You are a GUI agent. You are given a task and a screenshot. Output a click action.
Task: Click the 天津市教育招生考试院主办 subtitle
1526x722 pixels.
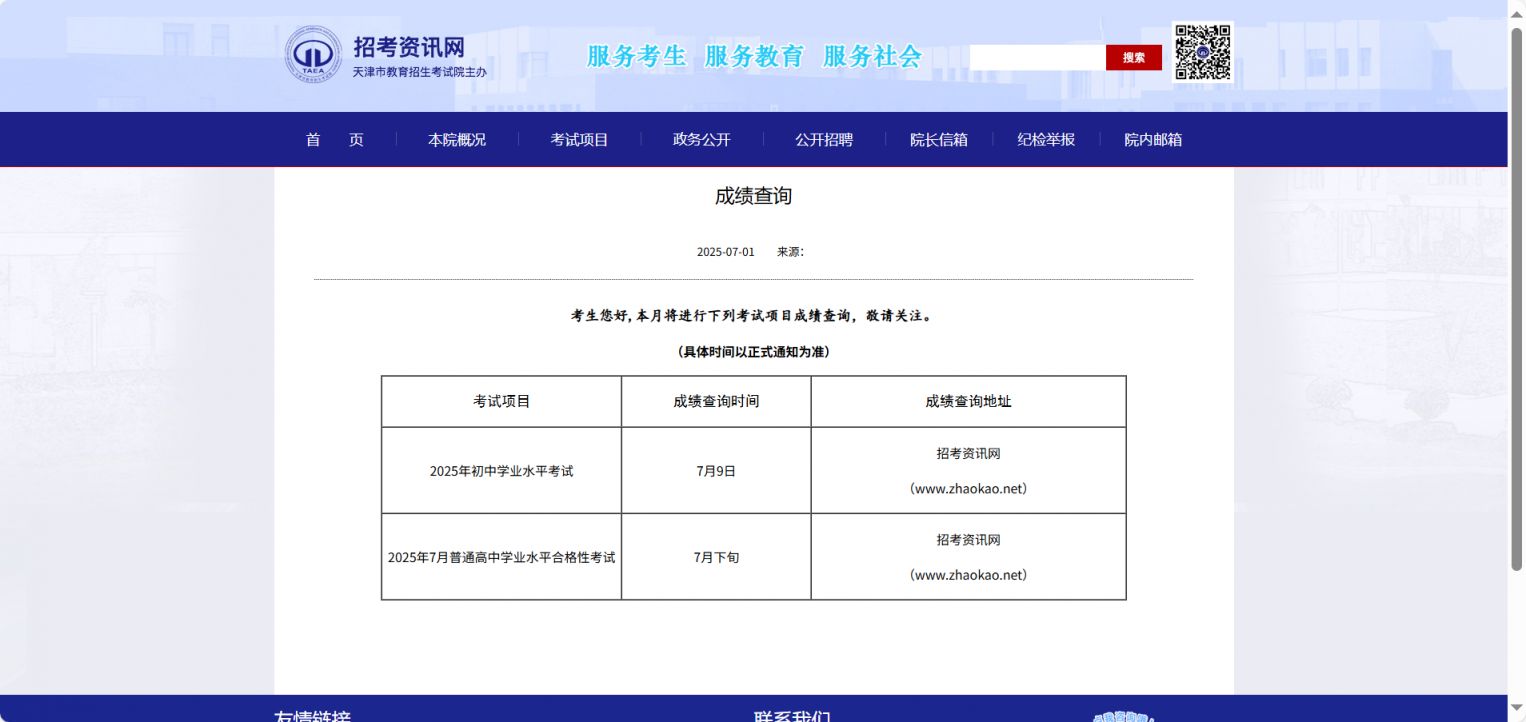420,72
